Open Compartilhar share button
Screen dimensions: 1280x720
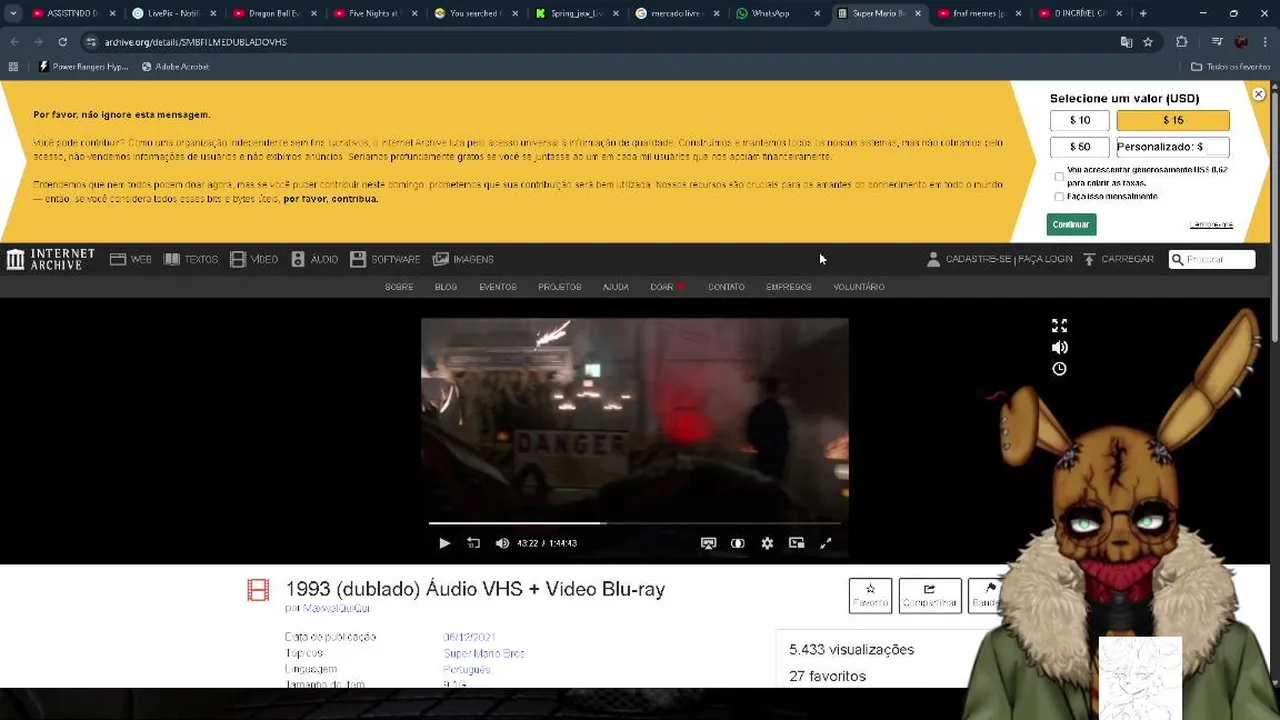(x=930, y=595)
